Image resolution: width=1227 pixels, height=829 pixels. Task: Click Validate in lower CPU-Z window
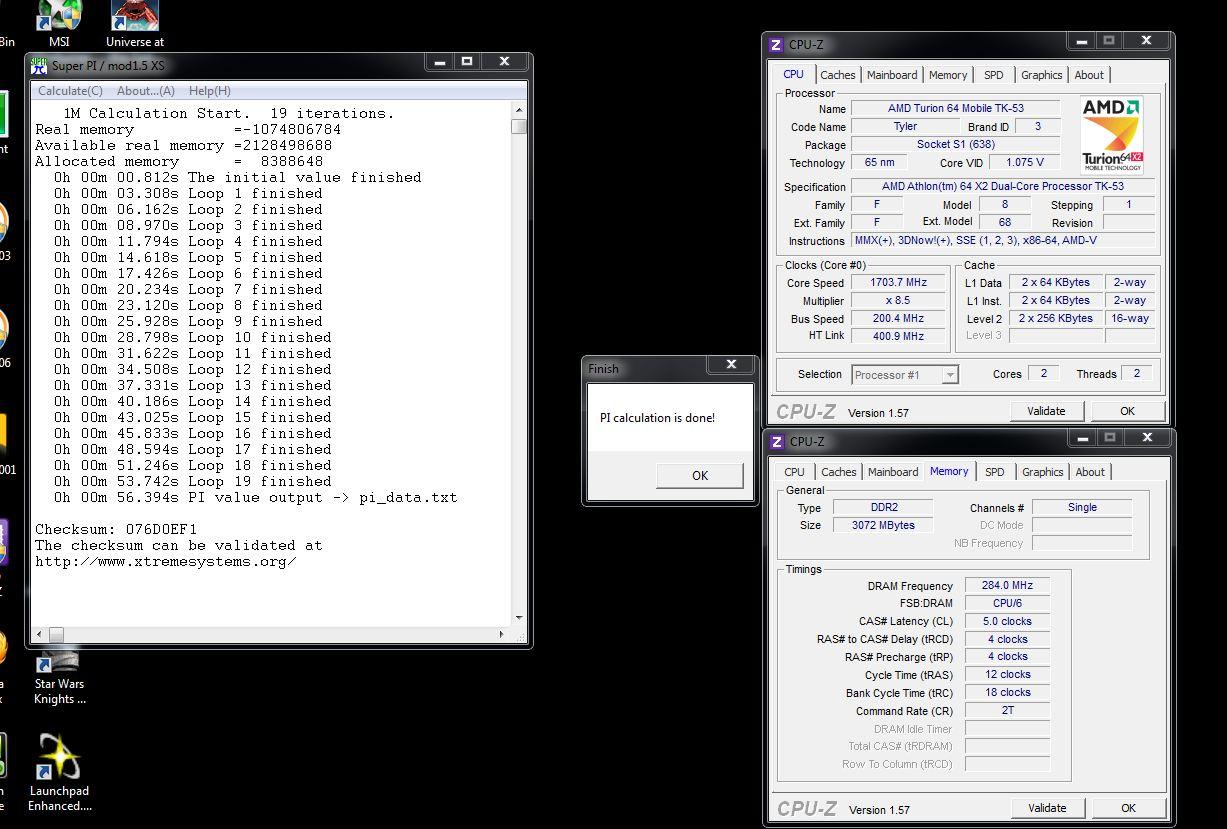pos(1047,808)
